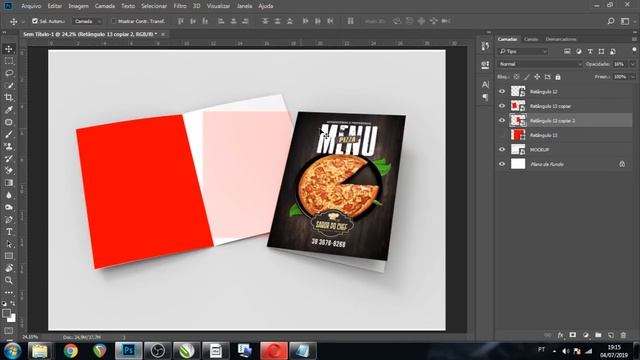The image size is (640, 360).
Task: Open the Camada auto-select dropdown
Action: [88, 21]
